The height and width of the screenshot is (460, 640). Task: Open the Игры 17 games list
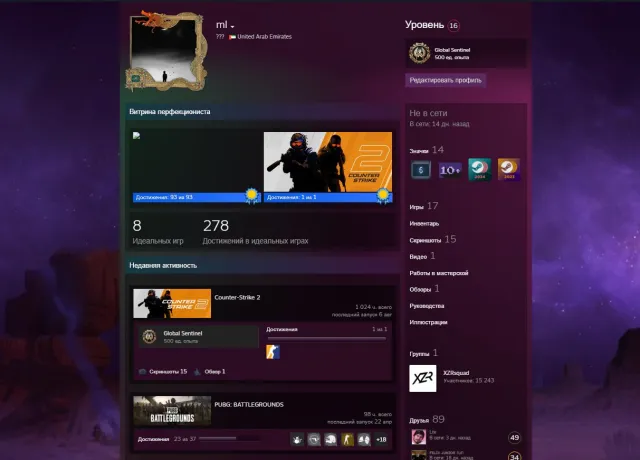(x=424, y=207)
